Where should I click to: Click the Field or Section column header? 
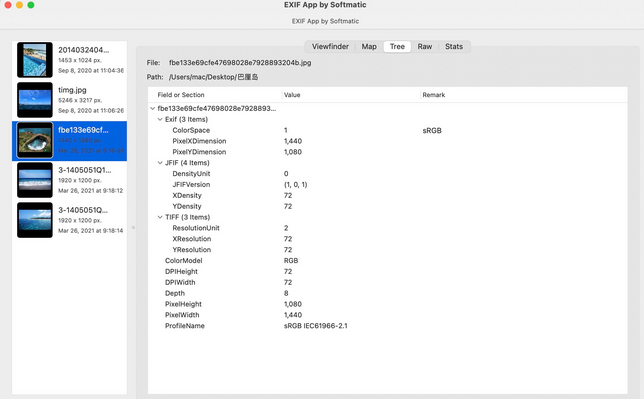click(x=181, y=95)
